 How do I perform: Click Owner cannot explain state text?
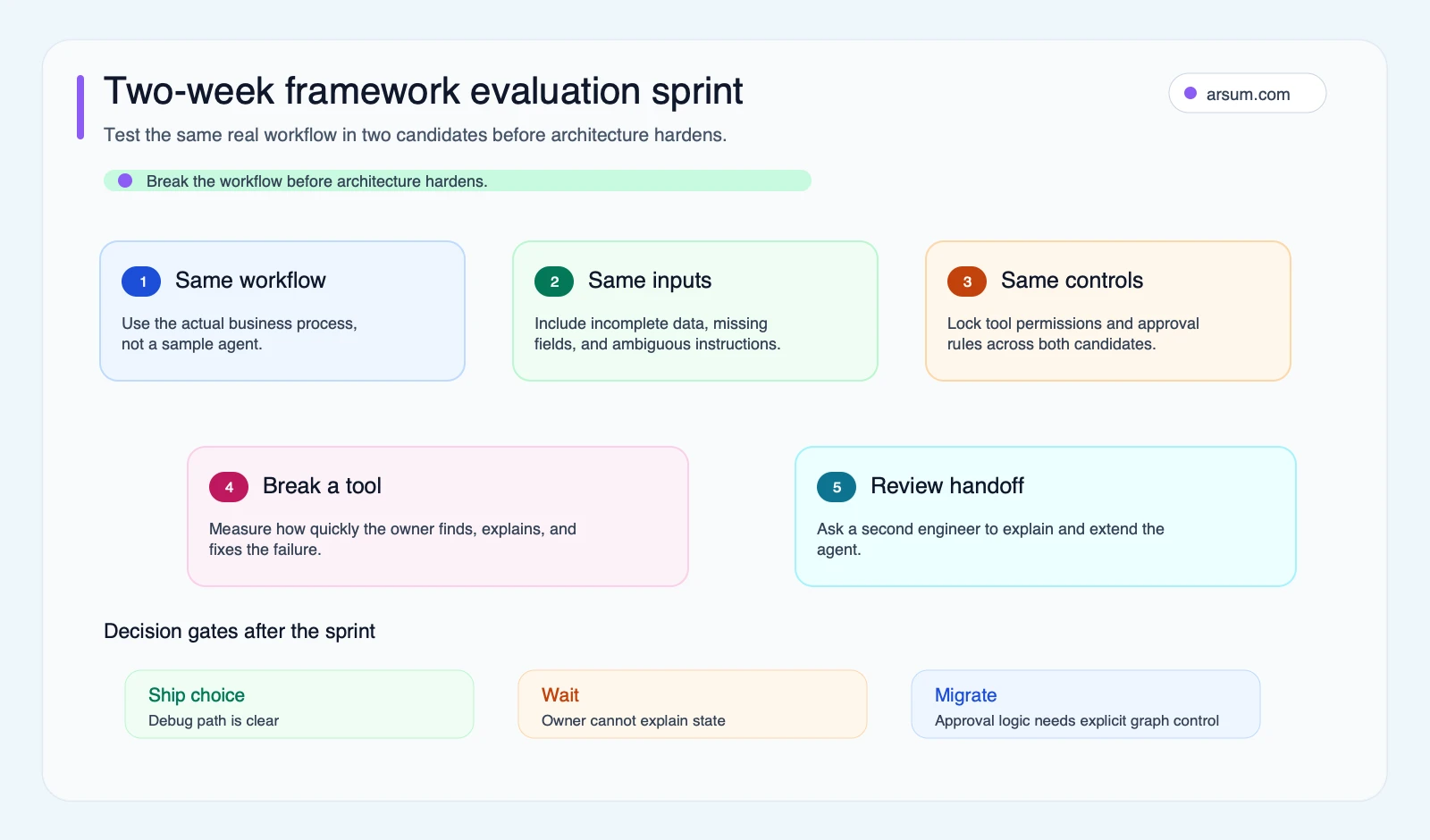[634, 720]
